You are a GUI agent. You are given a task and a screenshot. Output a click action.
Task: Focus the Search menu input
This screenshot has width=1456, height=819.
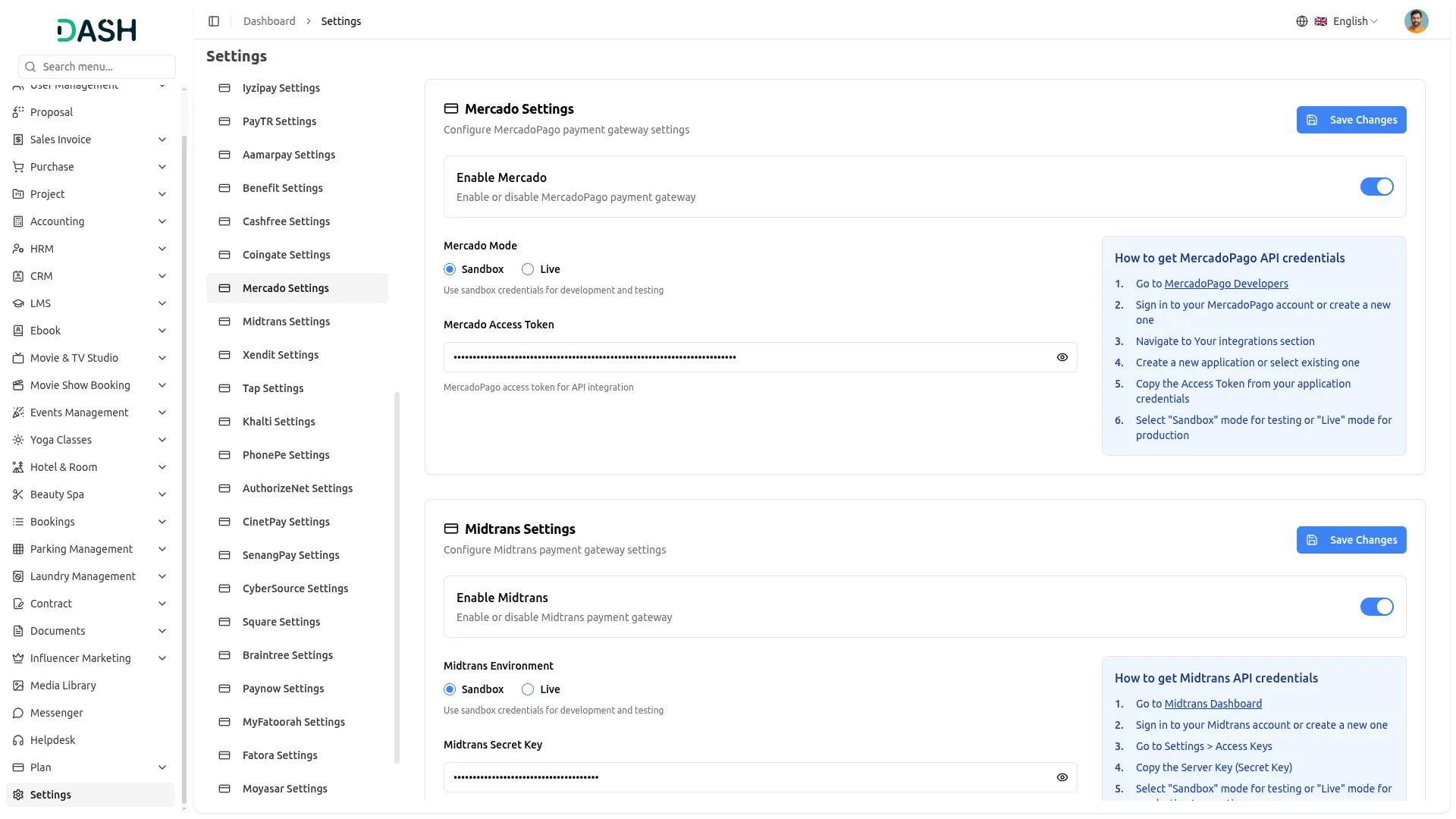coord(97,67)
